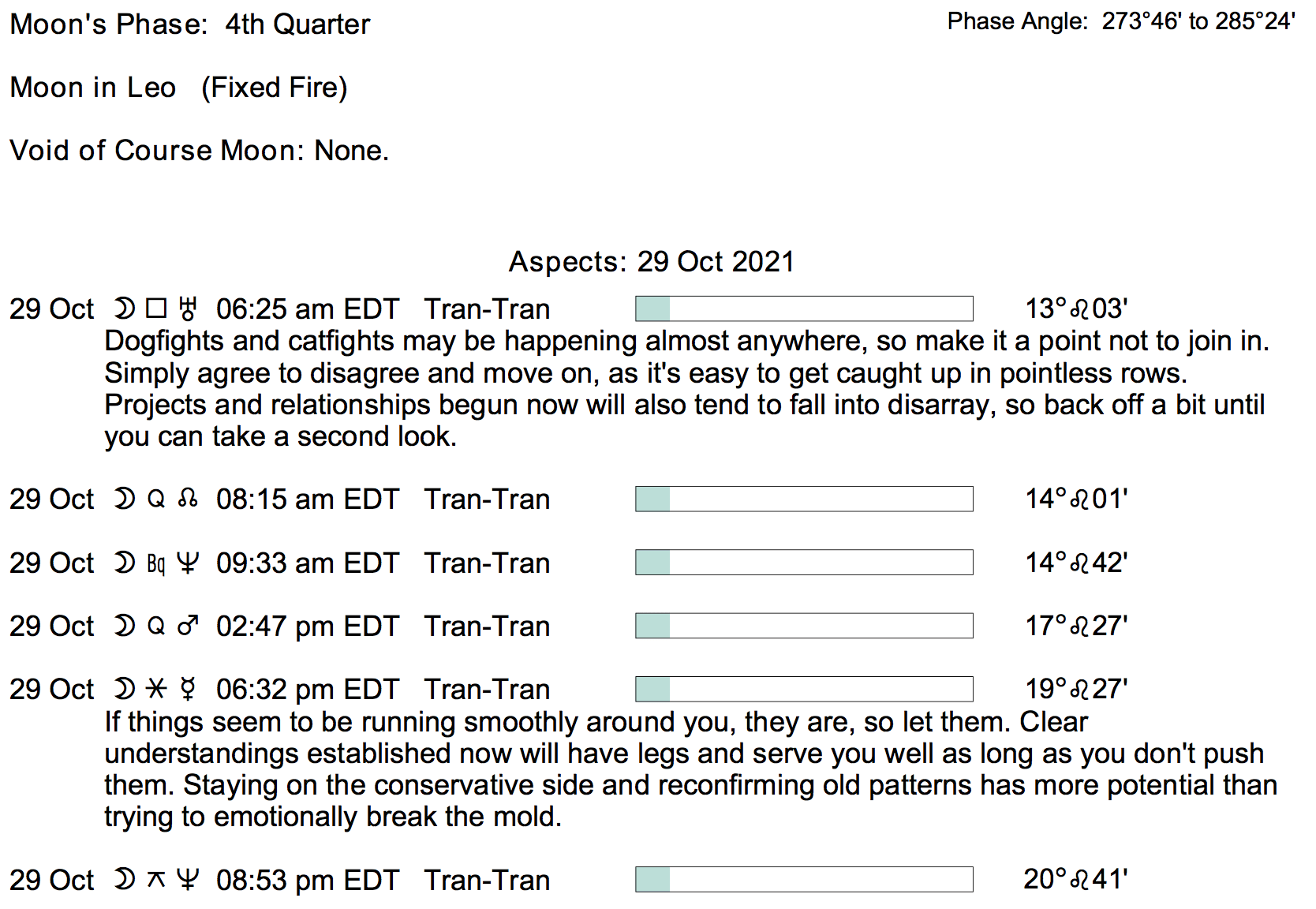Click the quincunx symbol at 08:53 pm
This screenshot has height=909, width=1316.
(156, 879)
